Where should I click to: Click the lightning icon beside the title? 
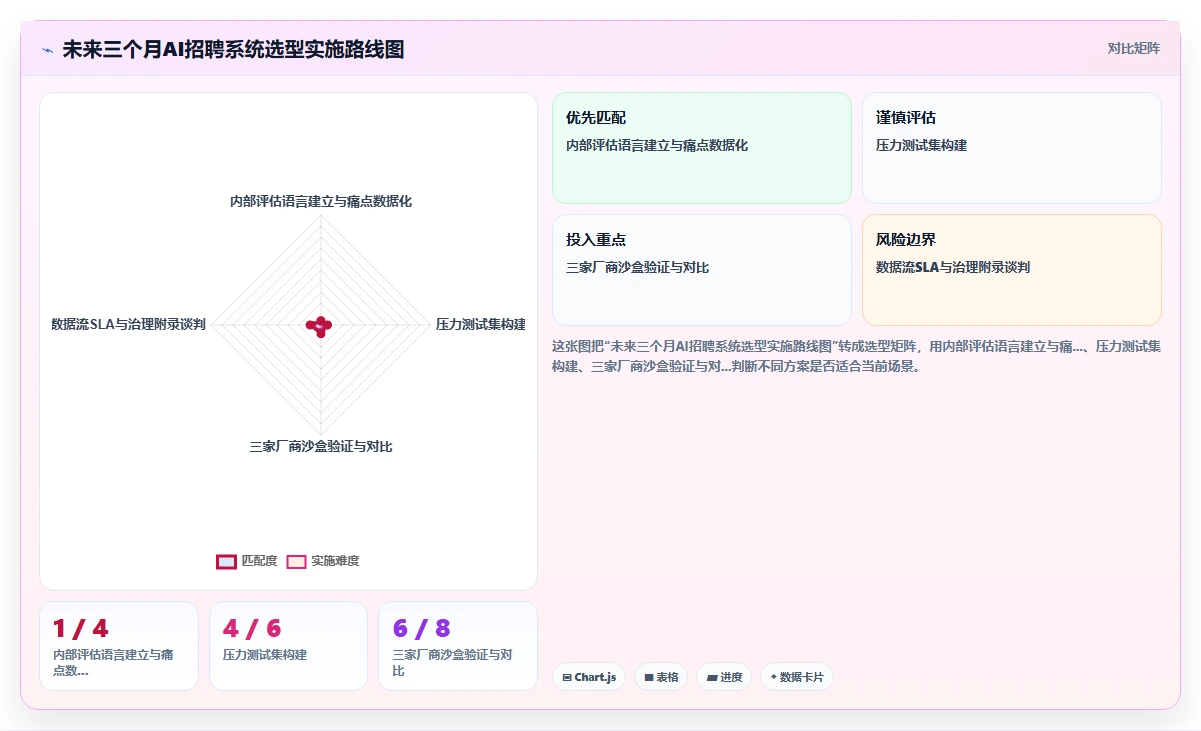(47, 50)
